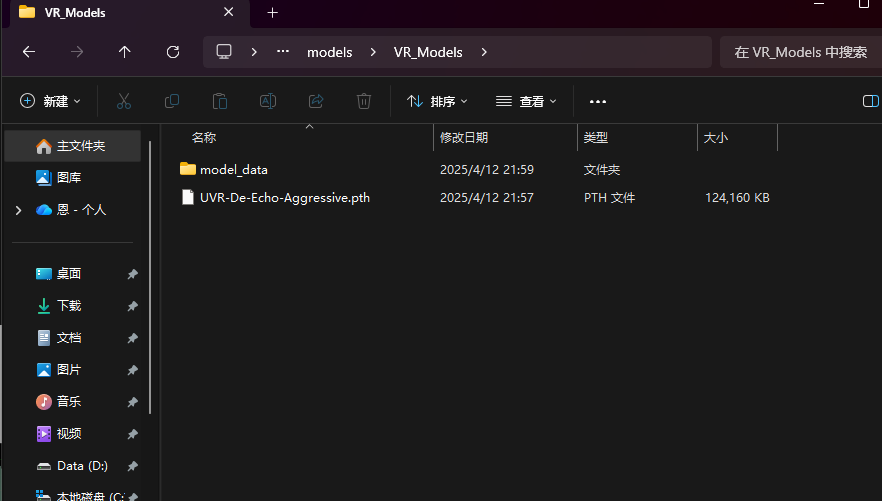
Task: Open 音乐 (Music) in sidebar
Action: [x=69, y=402]
